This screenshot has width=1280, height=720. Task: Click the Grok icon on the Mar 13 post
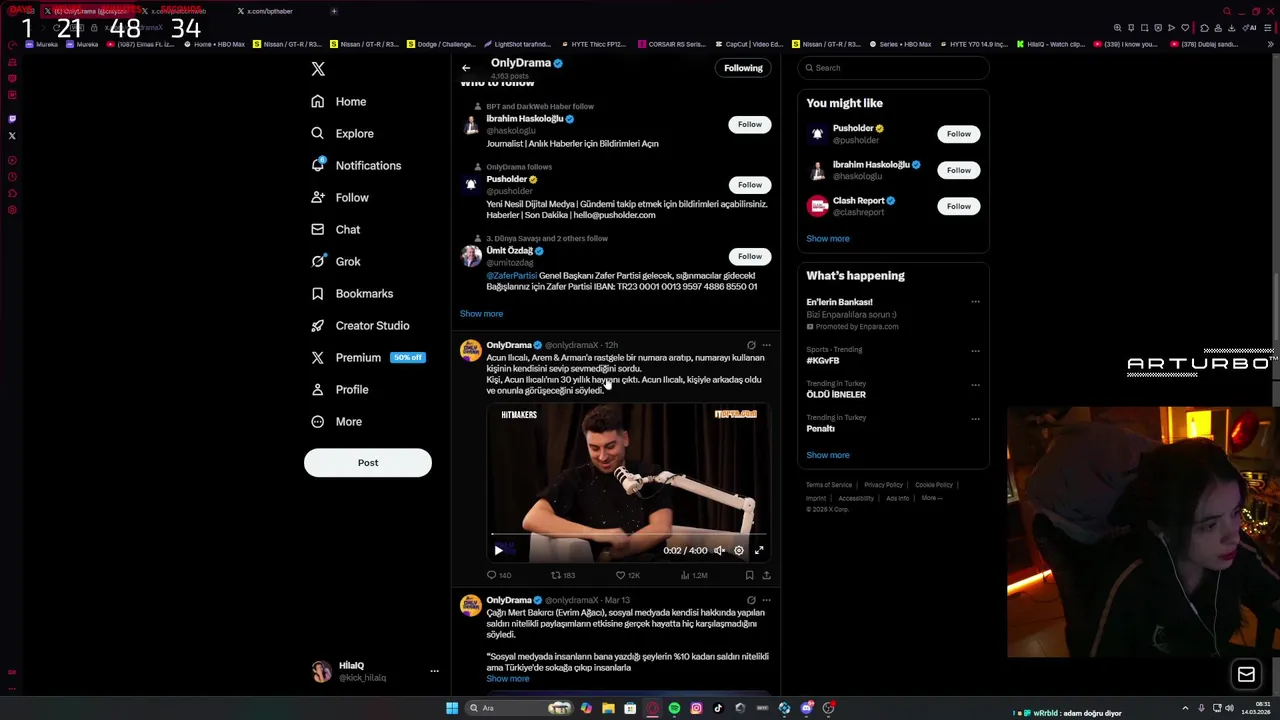click(x=751, y=600)
